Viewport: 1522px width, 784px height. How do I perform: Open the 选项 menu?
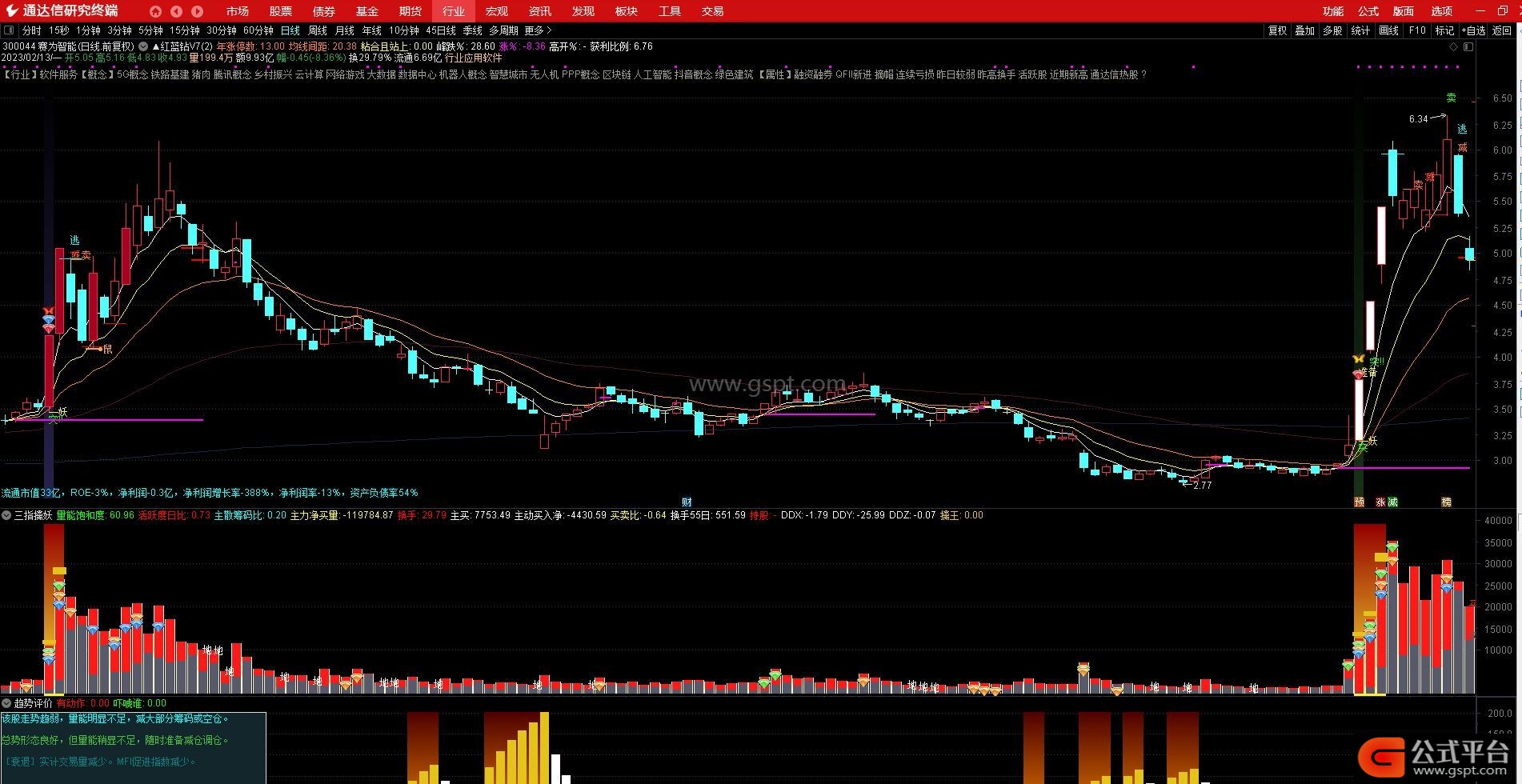pyautogui.click(x=1442, y=11)
